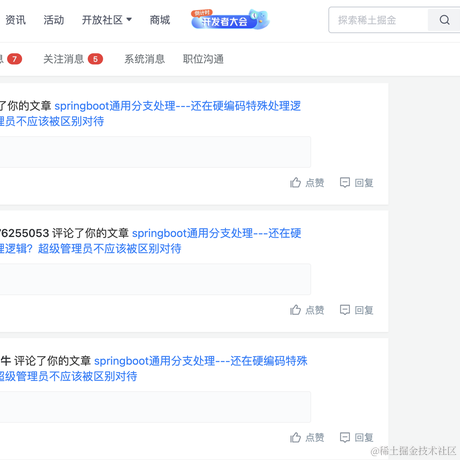460x460 pixels.
Task: Click the comment box under 牛's notification
Action: pos(155,407)
